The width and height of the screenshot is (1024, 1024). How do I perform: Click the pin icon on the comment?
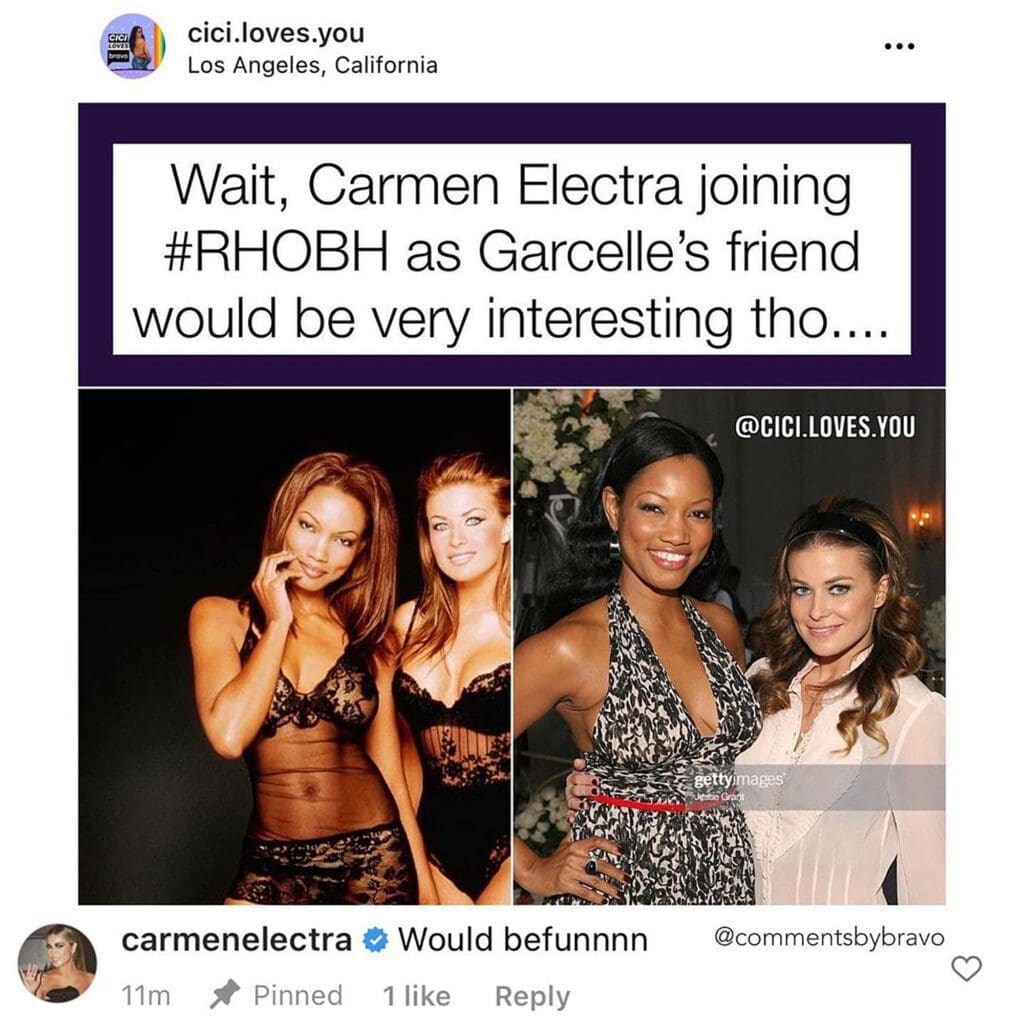(x=225, y=995)
